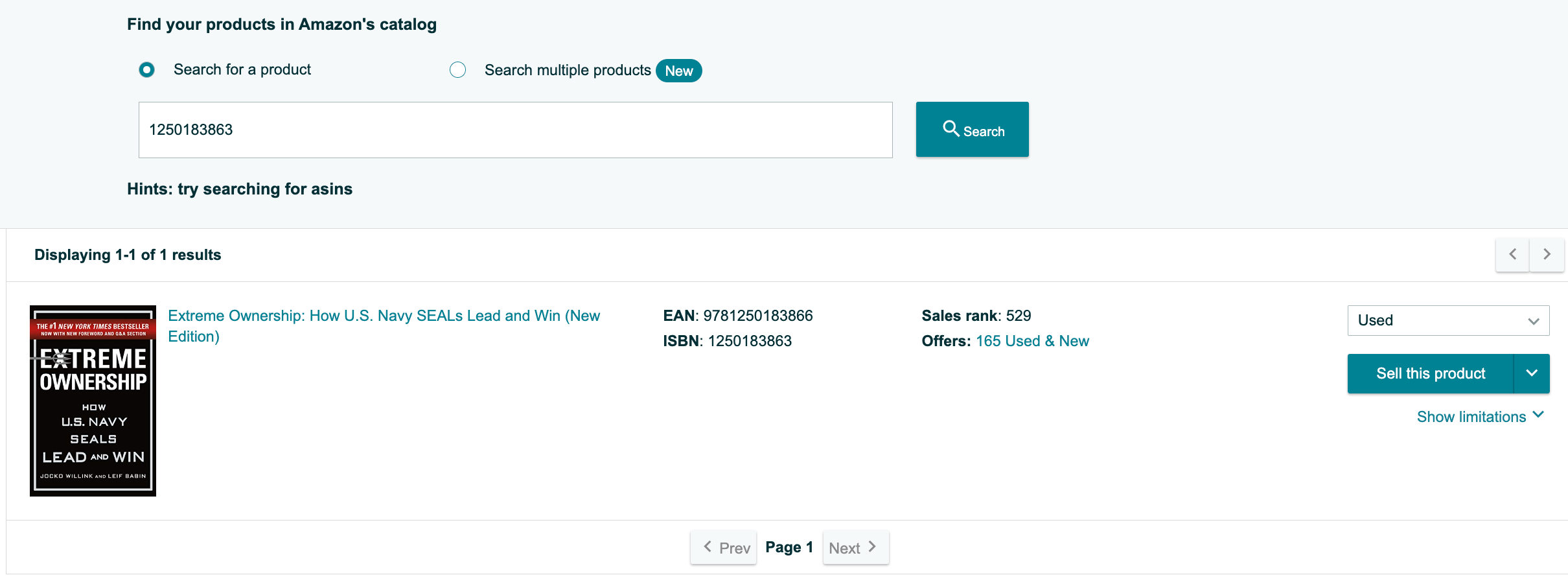Click the Sell this product button

tap(1431, 373)
